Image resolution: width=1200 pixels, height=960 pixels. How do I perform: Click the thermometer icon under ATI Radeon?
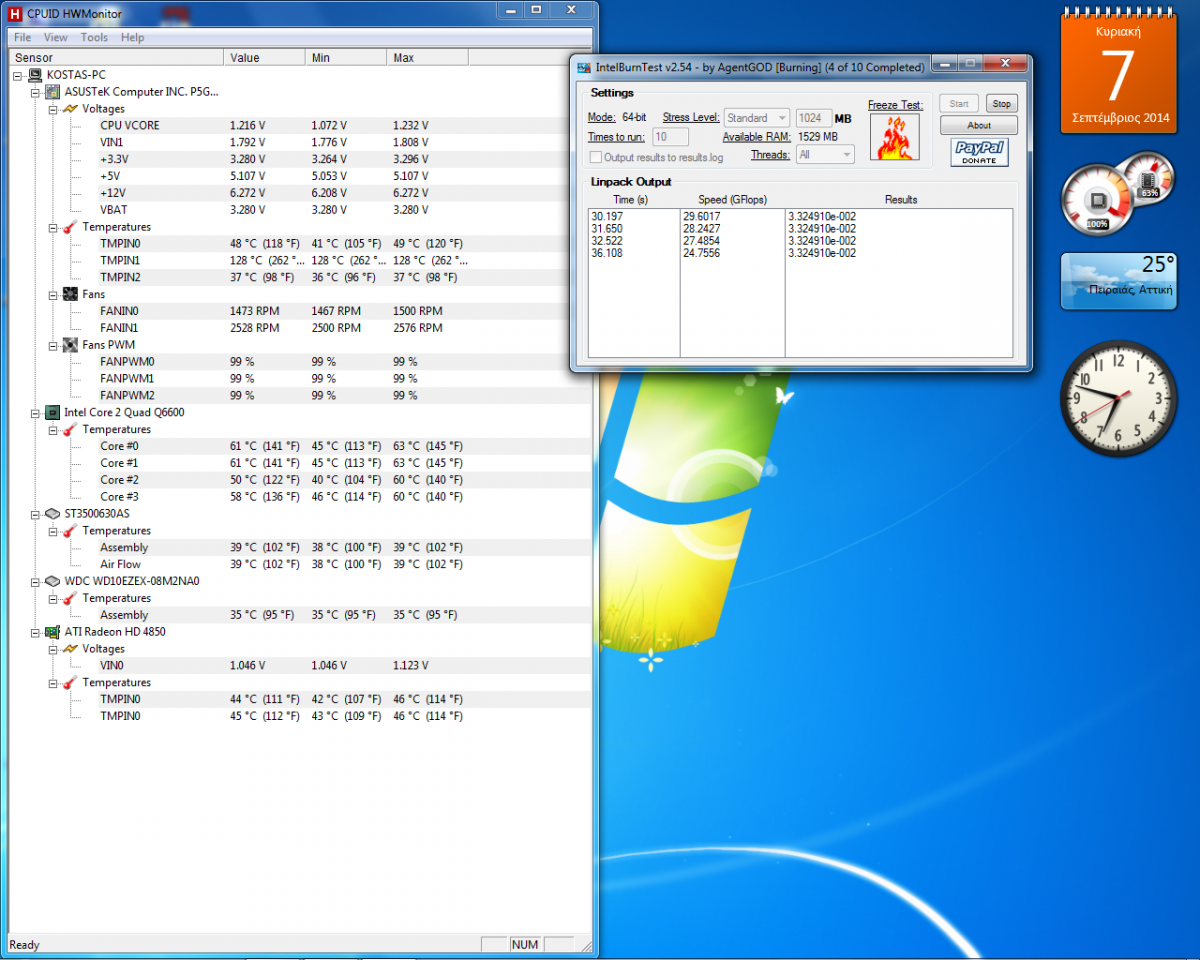(x=70, y=682)
